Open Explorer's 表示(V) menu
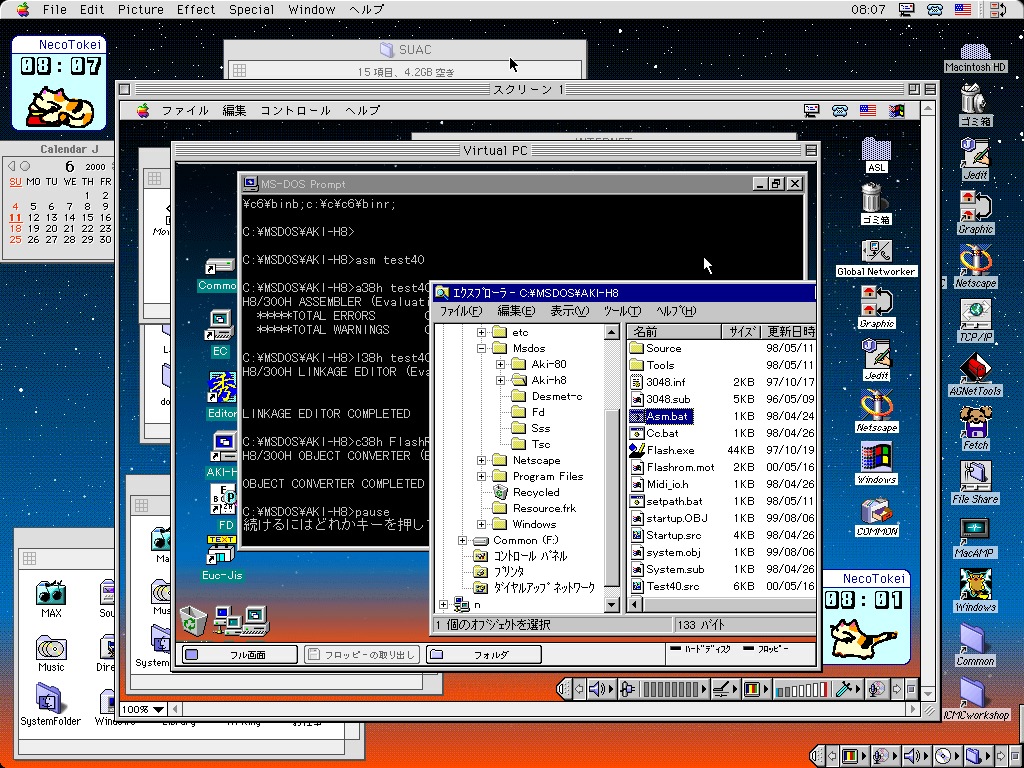This screenshot has height=768, width=1024. (x=569, y=311)
